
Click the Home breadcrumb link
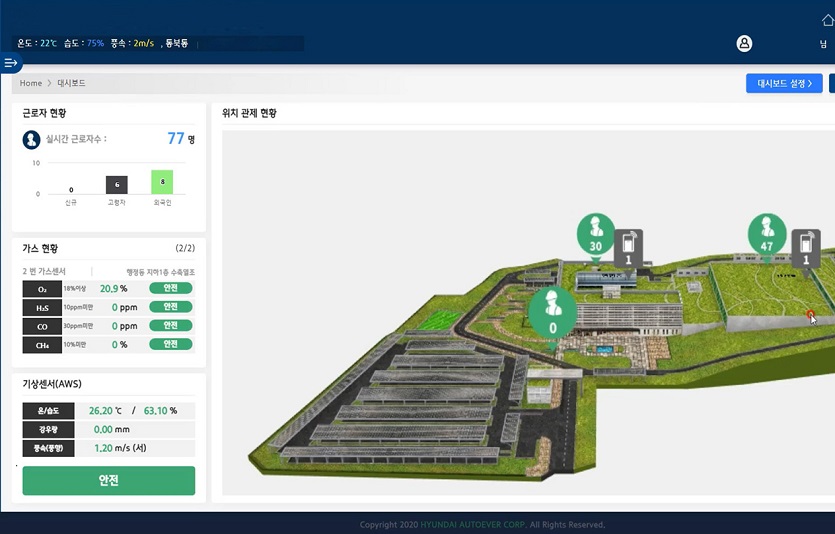point(31,83)
